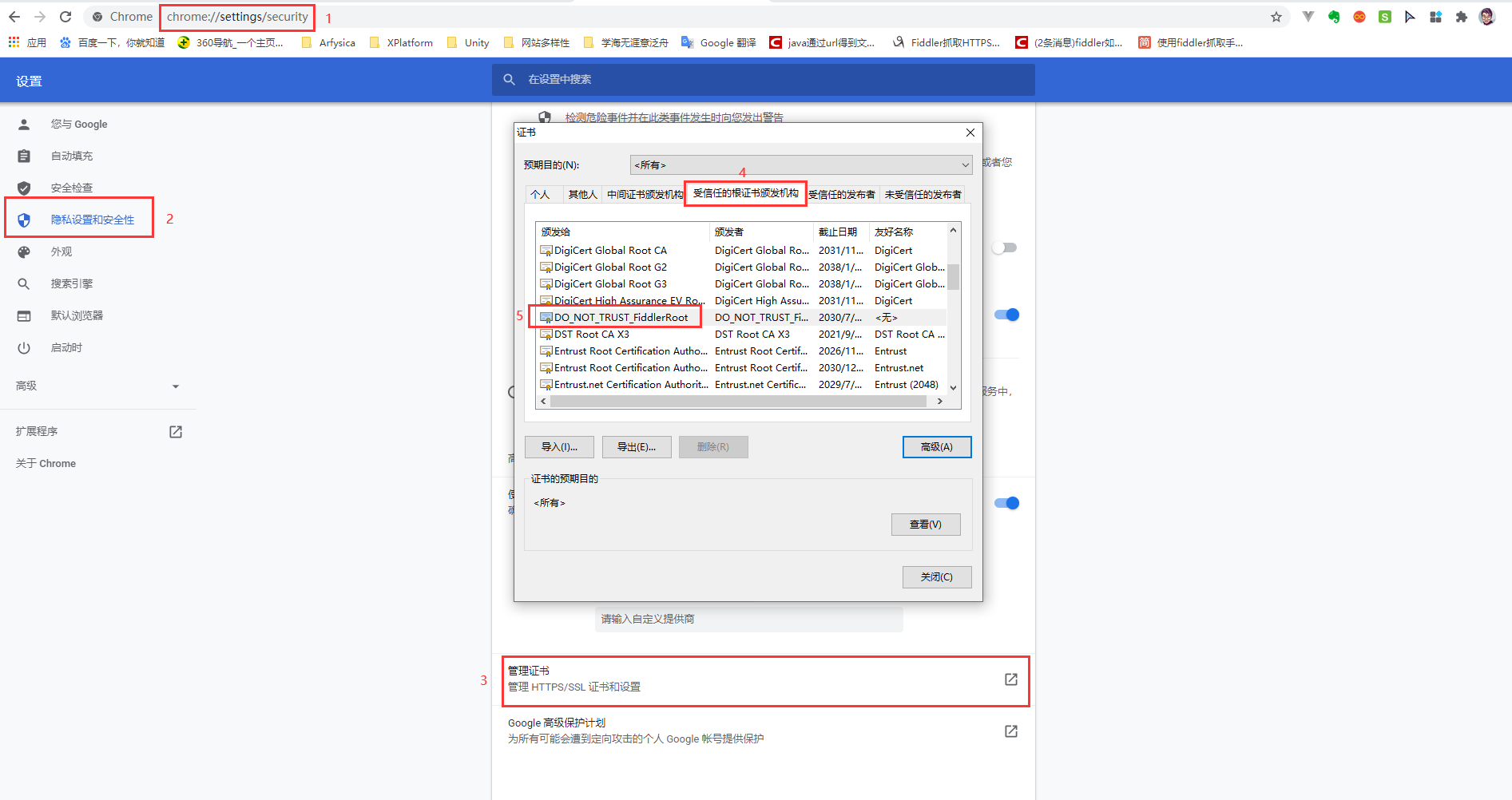Click the 高级(A) button
The image size is (1512, 800).
pyautogui.click(x=937, y=447)
